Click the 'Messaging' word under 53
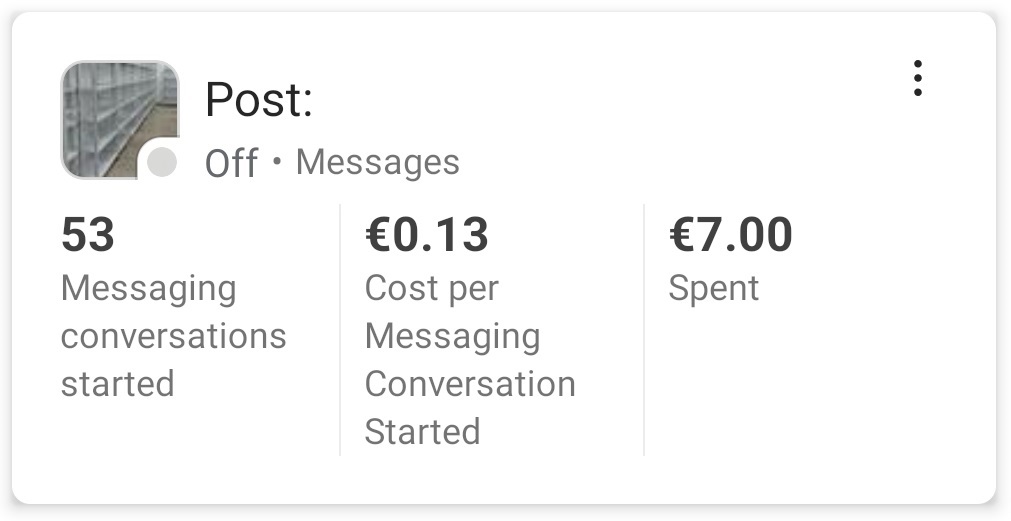Screen dimensions: 1011x521 point(148,290)
